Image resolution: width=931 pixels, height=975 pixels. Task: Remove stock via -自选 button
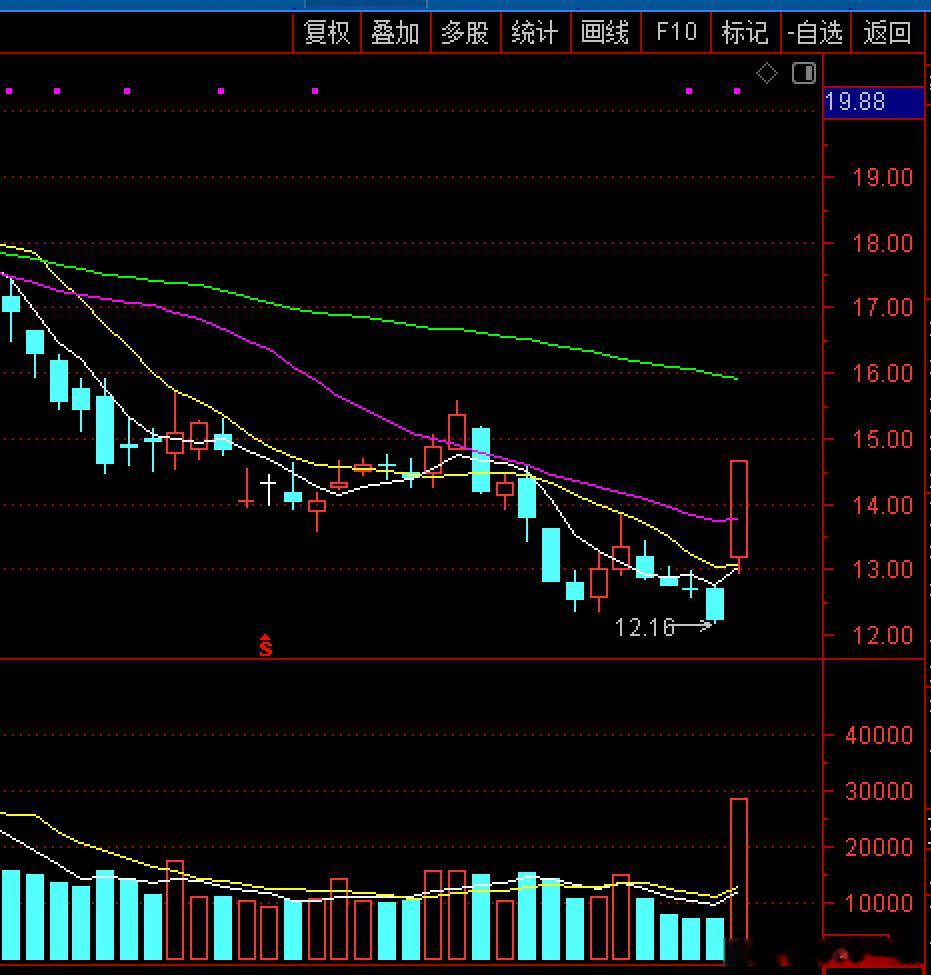point(815,32)
